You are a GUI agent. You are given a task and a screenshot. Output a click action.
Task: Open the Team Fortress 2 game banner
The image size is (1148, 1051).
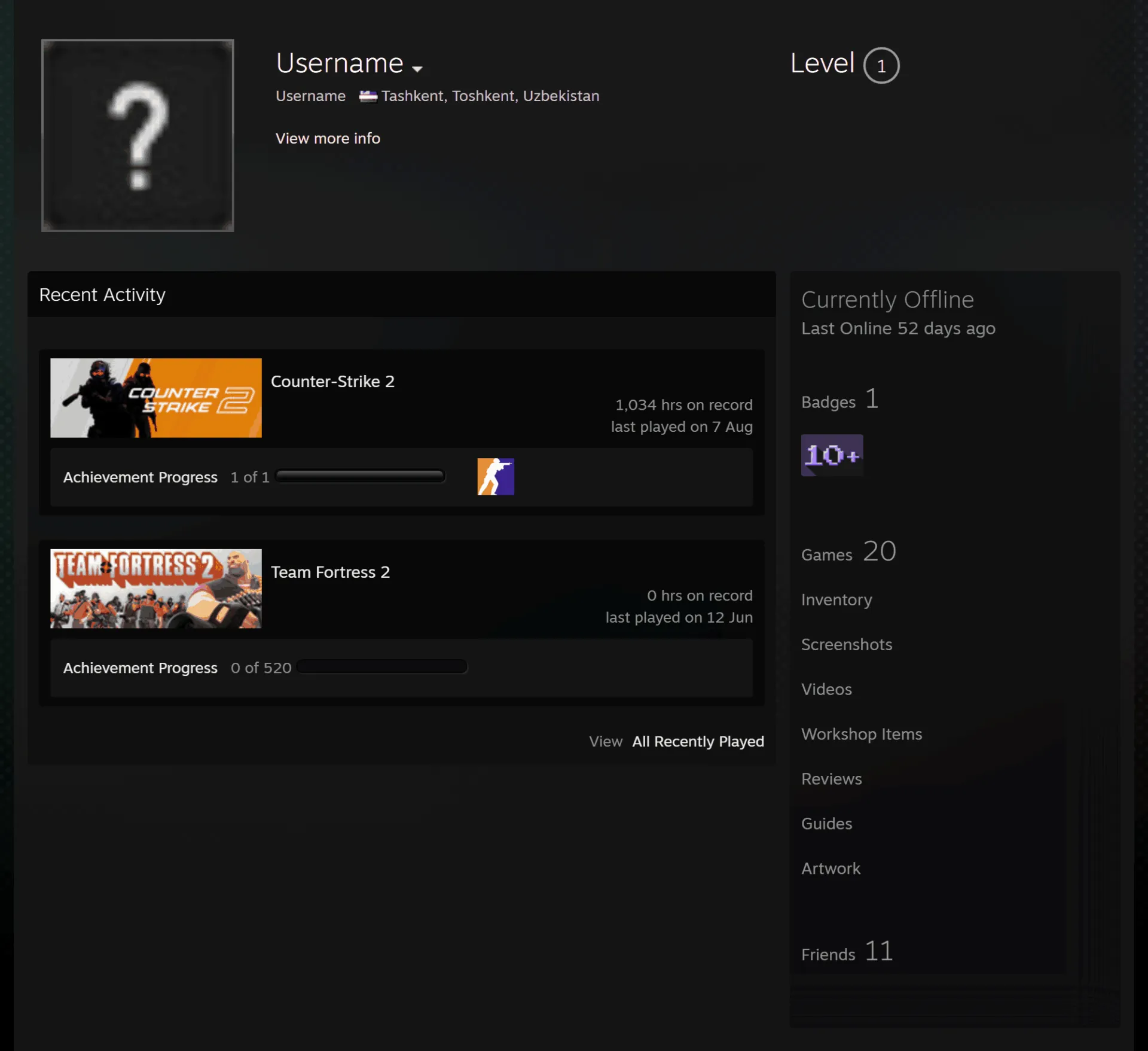click(x=156, y=589)
